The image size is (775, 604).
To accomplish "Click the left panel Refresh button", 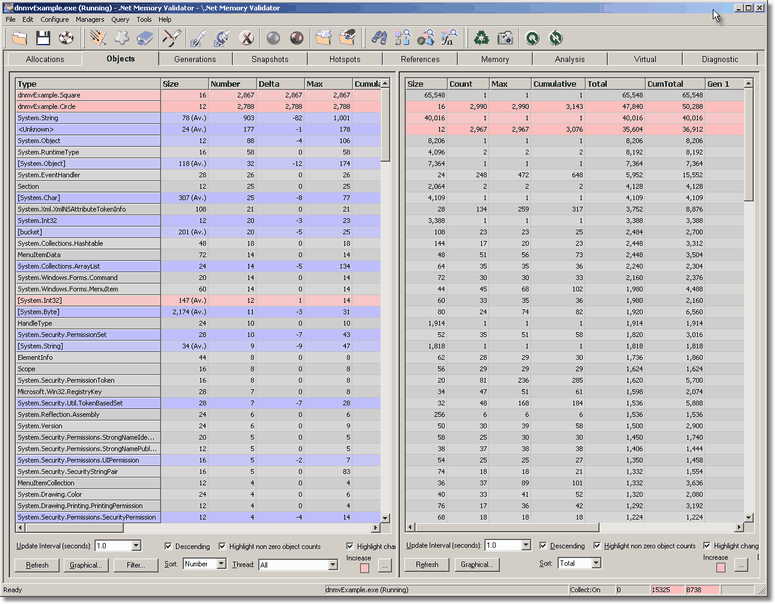I will pyautogui.click(x=37, y=565).
